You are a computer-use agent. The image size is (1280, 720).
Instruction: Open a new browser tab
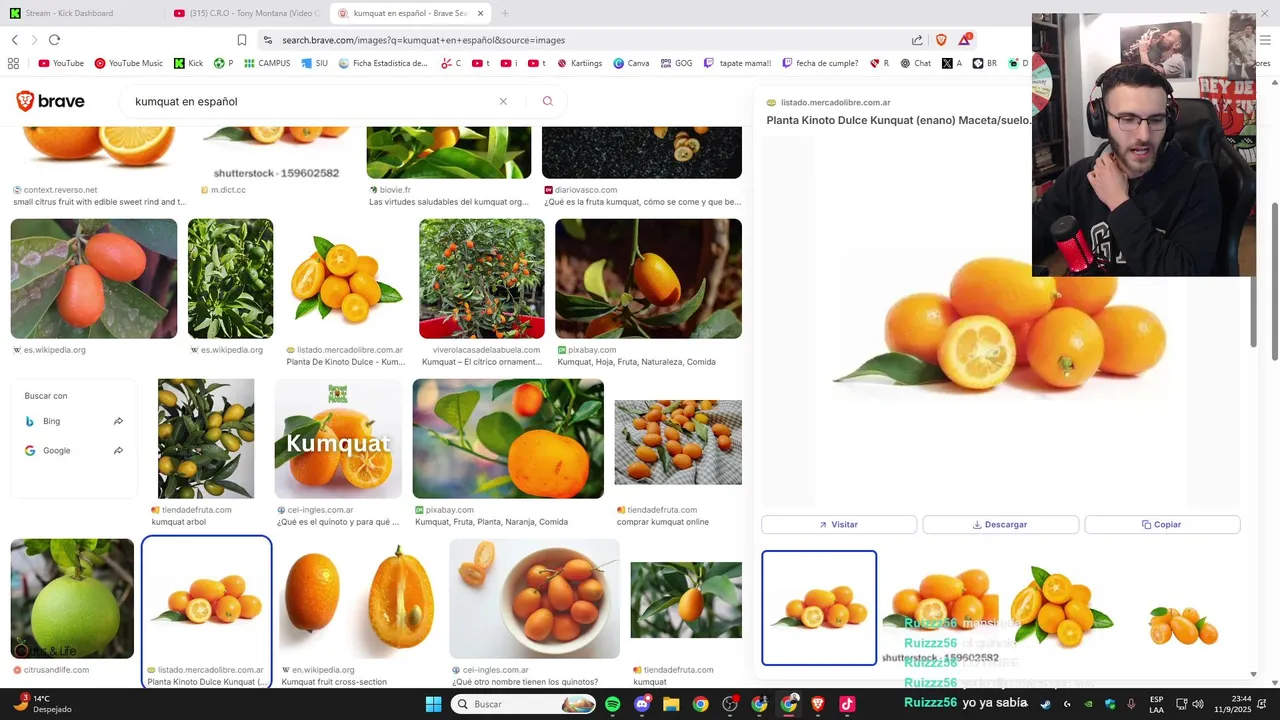coord(504,13)
